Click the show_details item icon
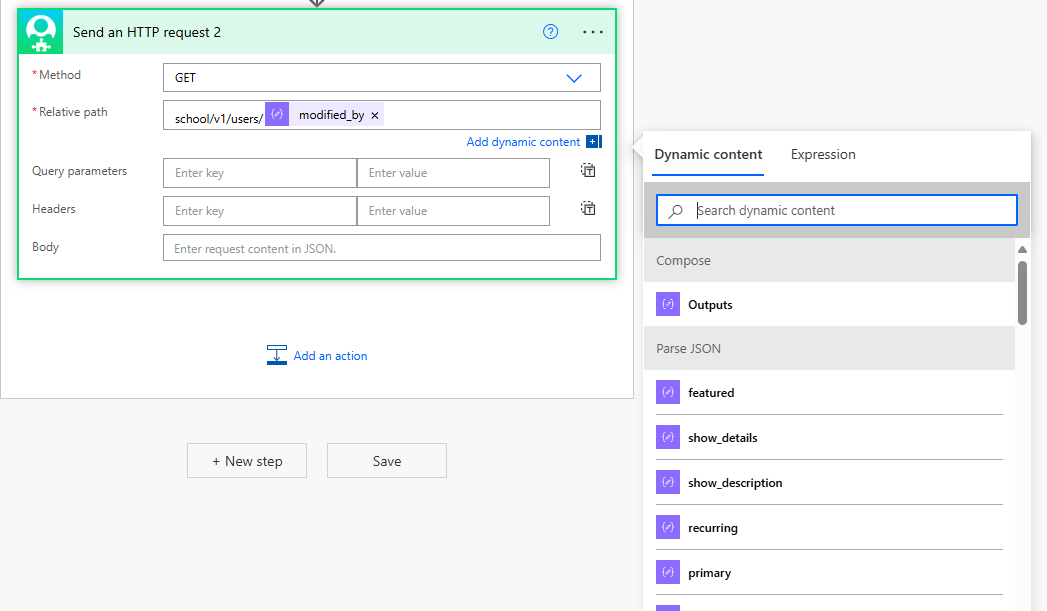This screenshot has height=611, width=1047. click(x=668, y=437)
